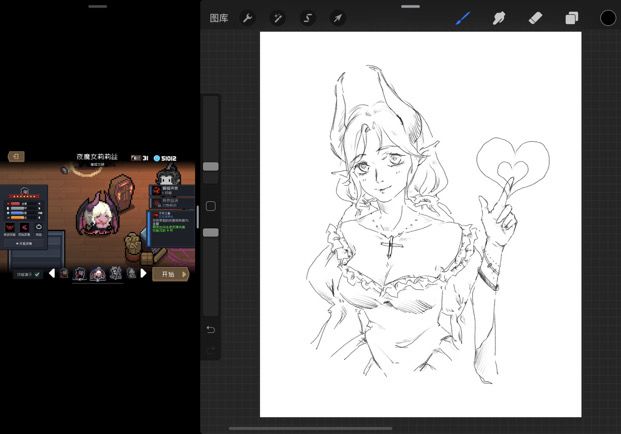Open the black color picker circle
Viewport: 621px width, 434px height.
pyautogui.click(x=607, y=18)
